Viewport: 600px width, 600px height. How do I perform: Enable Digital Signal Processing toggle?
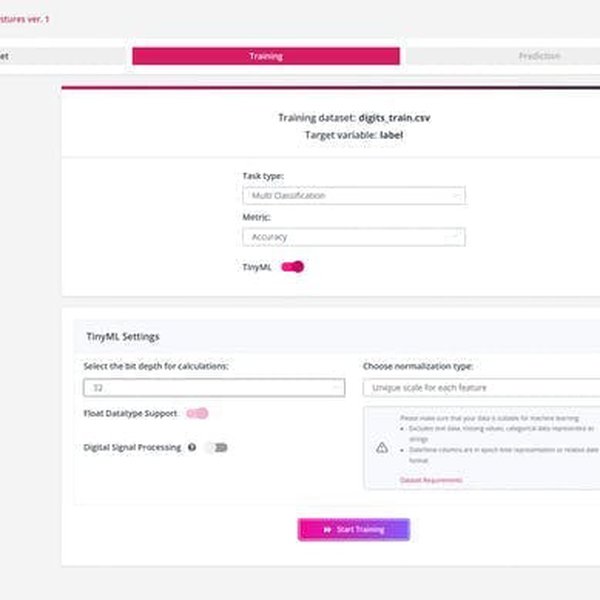point(216,447)
